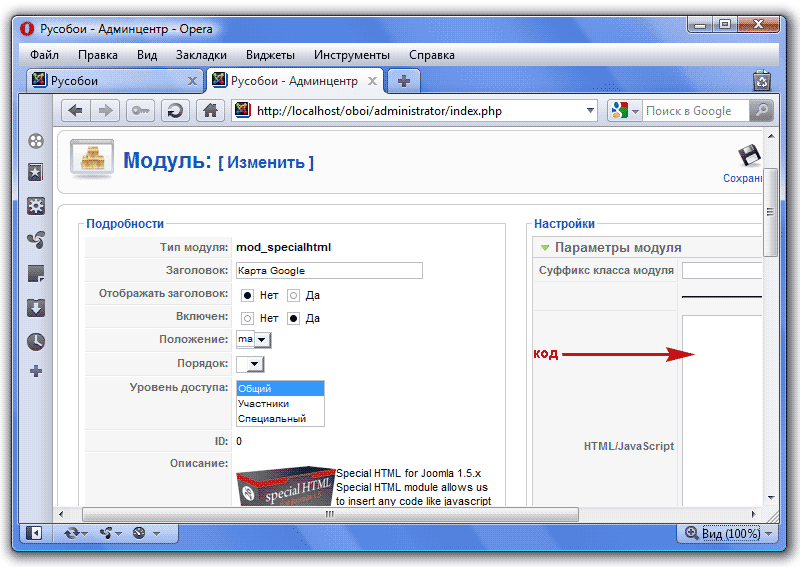Open new tab with plus button

click(404, 81)
